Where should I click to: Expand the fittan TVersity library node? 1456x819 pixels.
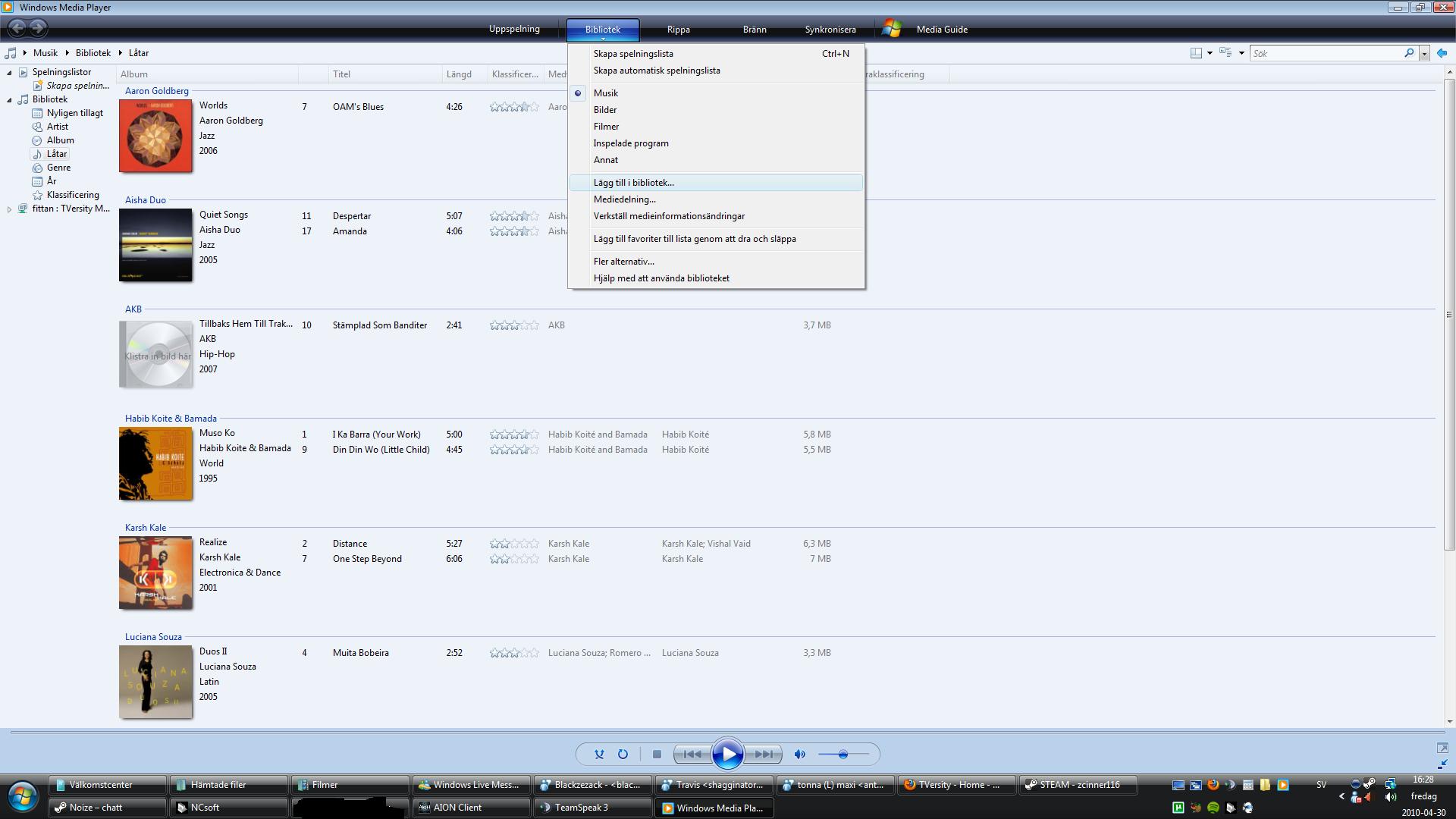click(9, 209)
